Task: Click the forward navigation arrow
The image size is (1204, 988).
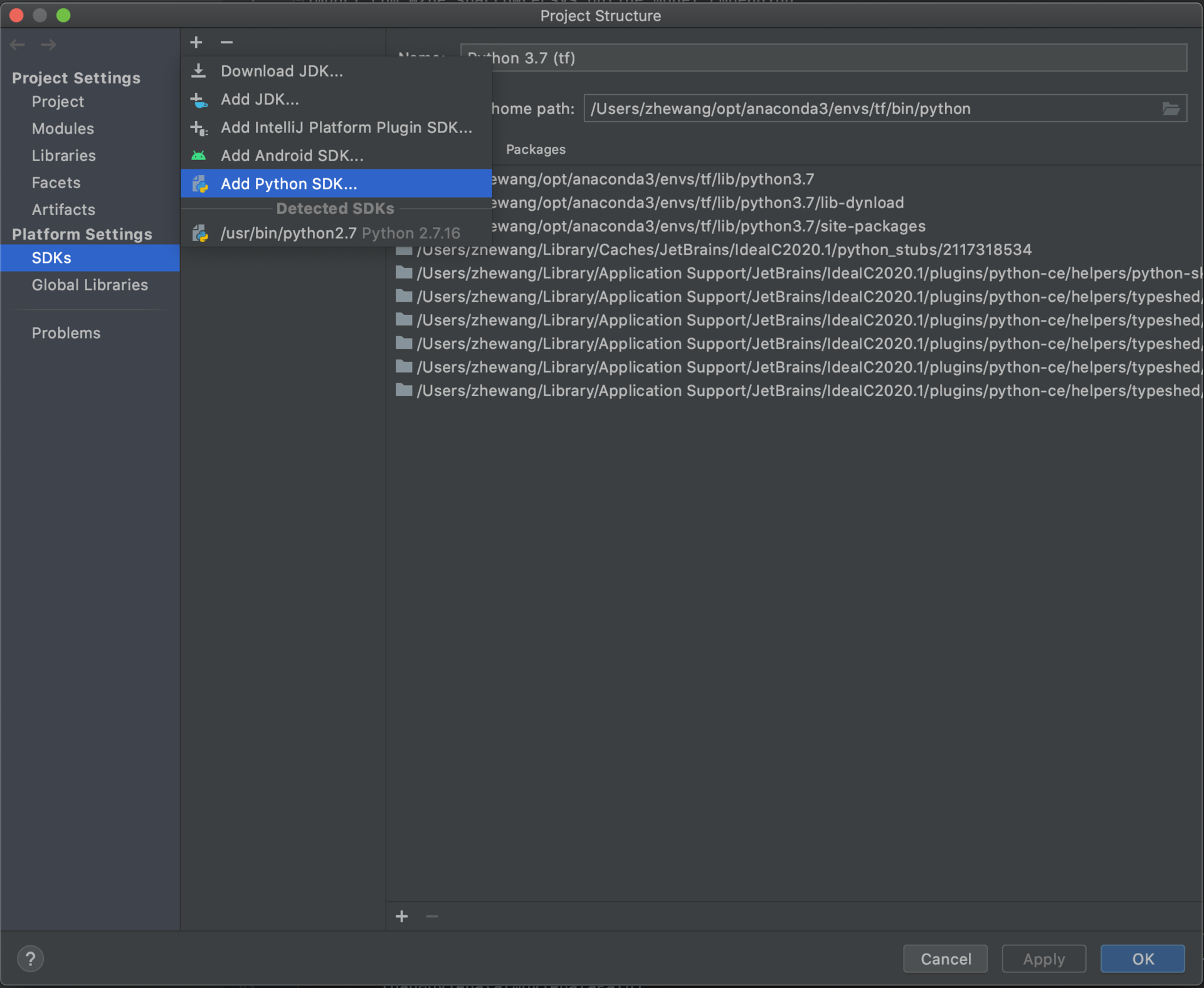Action: [x=48, y=45]
